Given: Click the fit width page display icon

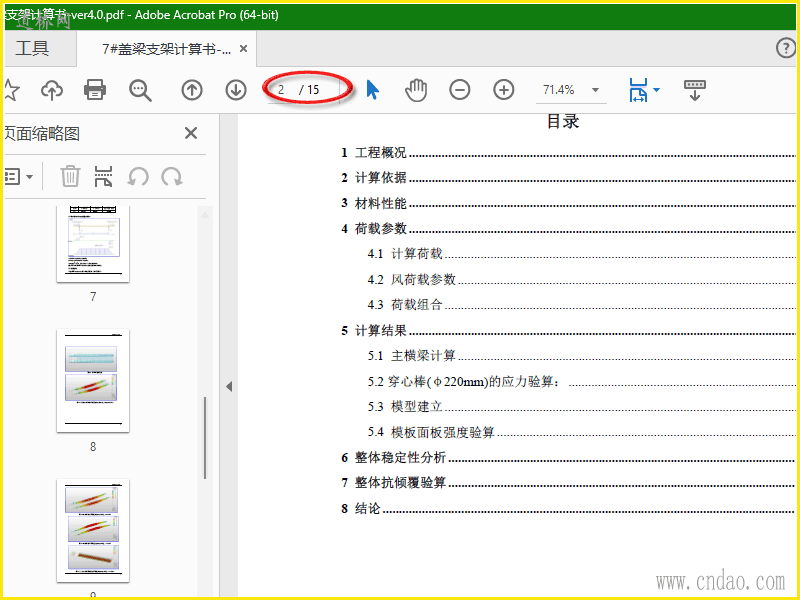Looking at the screenshot, I should coord(638,90).
